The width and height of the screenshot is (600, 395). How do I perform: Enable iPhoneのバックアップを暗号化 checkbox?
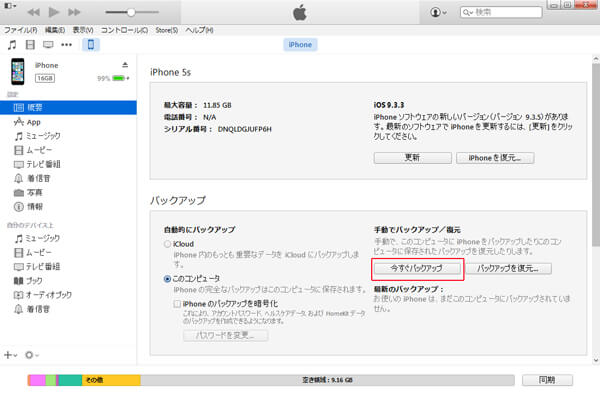point(177,304)
